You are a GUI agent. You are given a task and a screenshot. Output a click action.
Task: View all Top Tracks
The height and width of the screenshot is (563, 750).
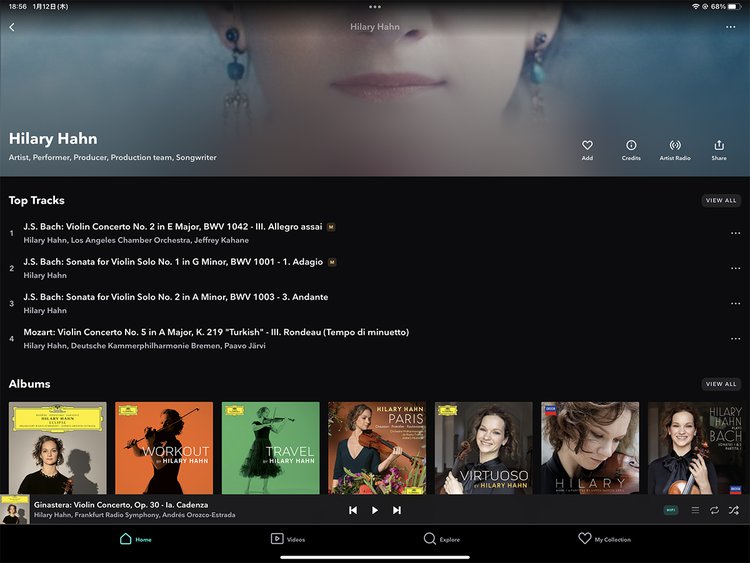[721, 200]
